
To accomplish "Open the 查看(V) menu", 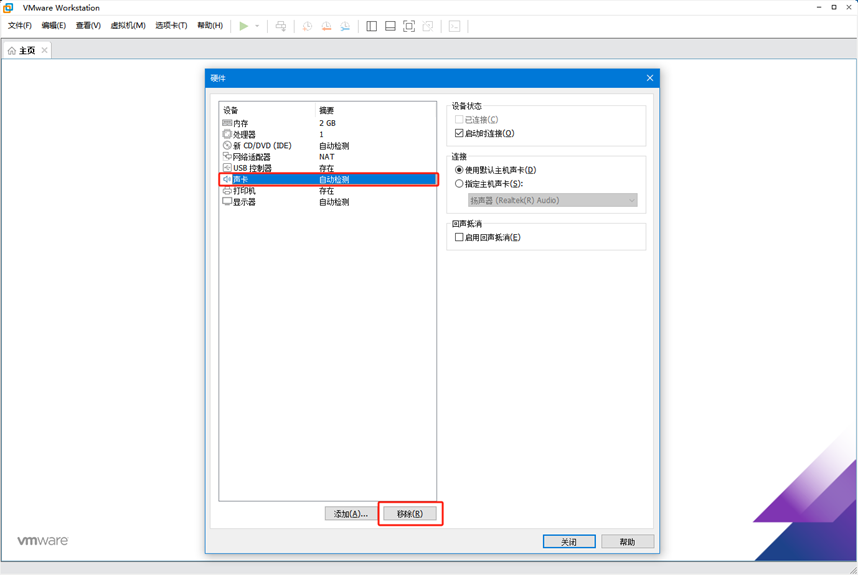I will (88, 26).
